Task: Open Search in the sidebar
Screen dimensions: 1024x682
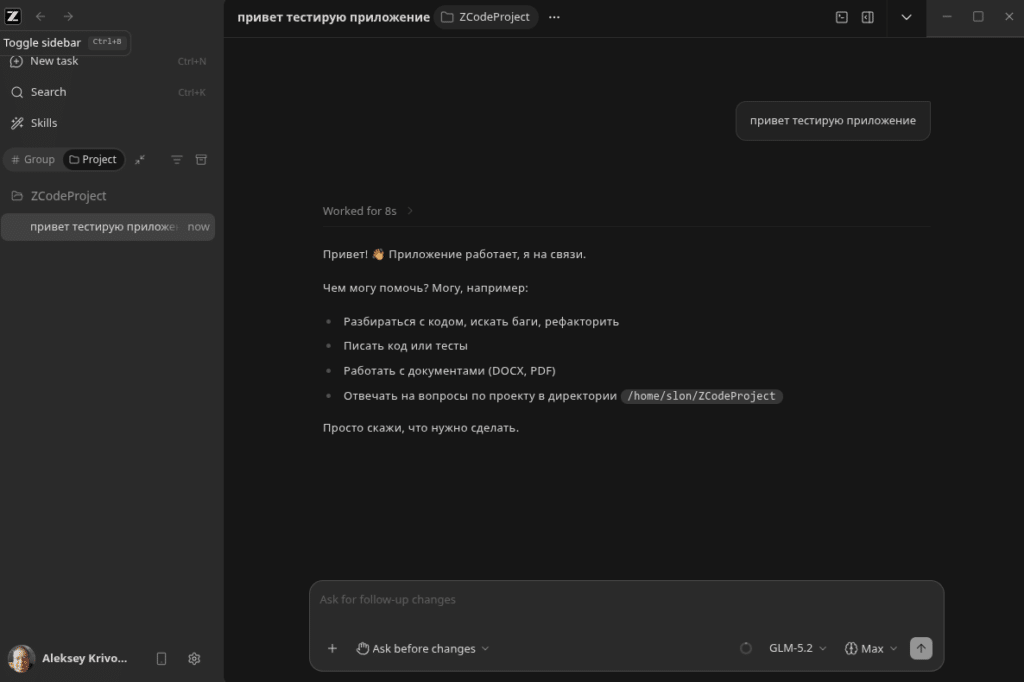Action: 108,92
